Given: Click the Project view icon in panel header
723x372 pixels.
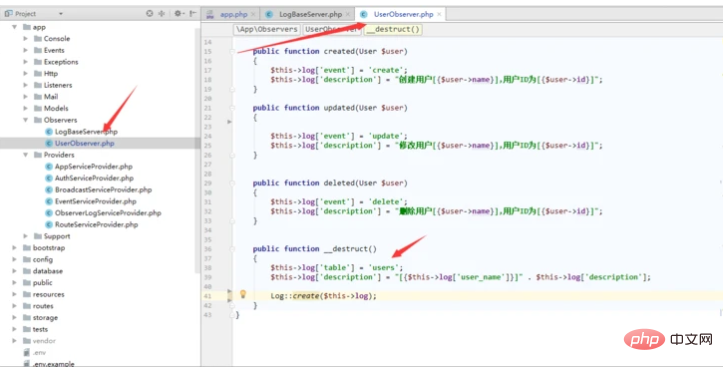Looking at the screenshot, I should [x=8, y=13].
